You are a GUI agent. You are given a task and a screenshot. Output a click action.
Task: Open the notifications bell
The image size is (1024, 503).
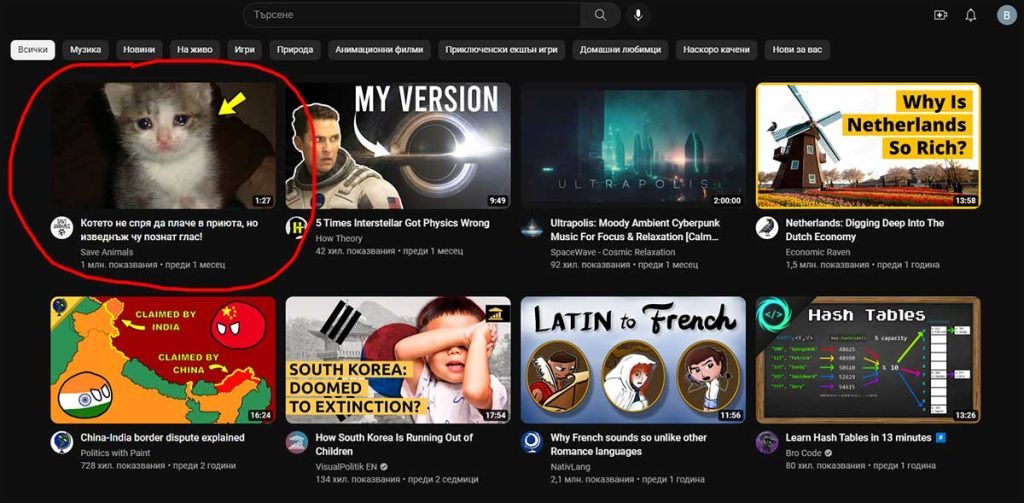[x=970, y=15]
